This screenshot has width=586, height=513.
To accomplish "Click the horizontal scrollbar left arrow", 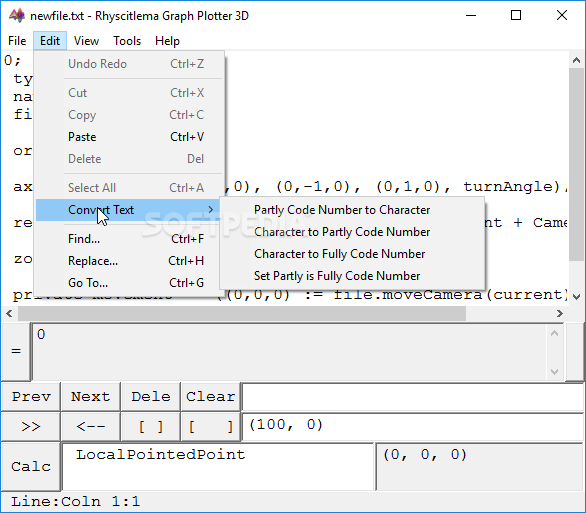I will coord(9,313).
